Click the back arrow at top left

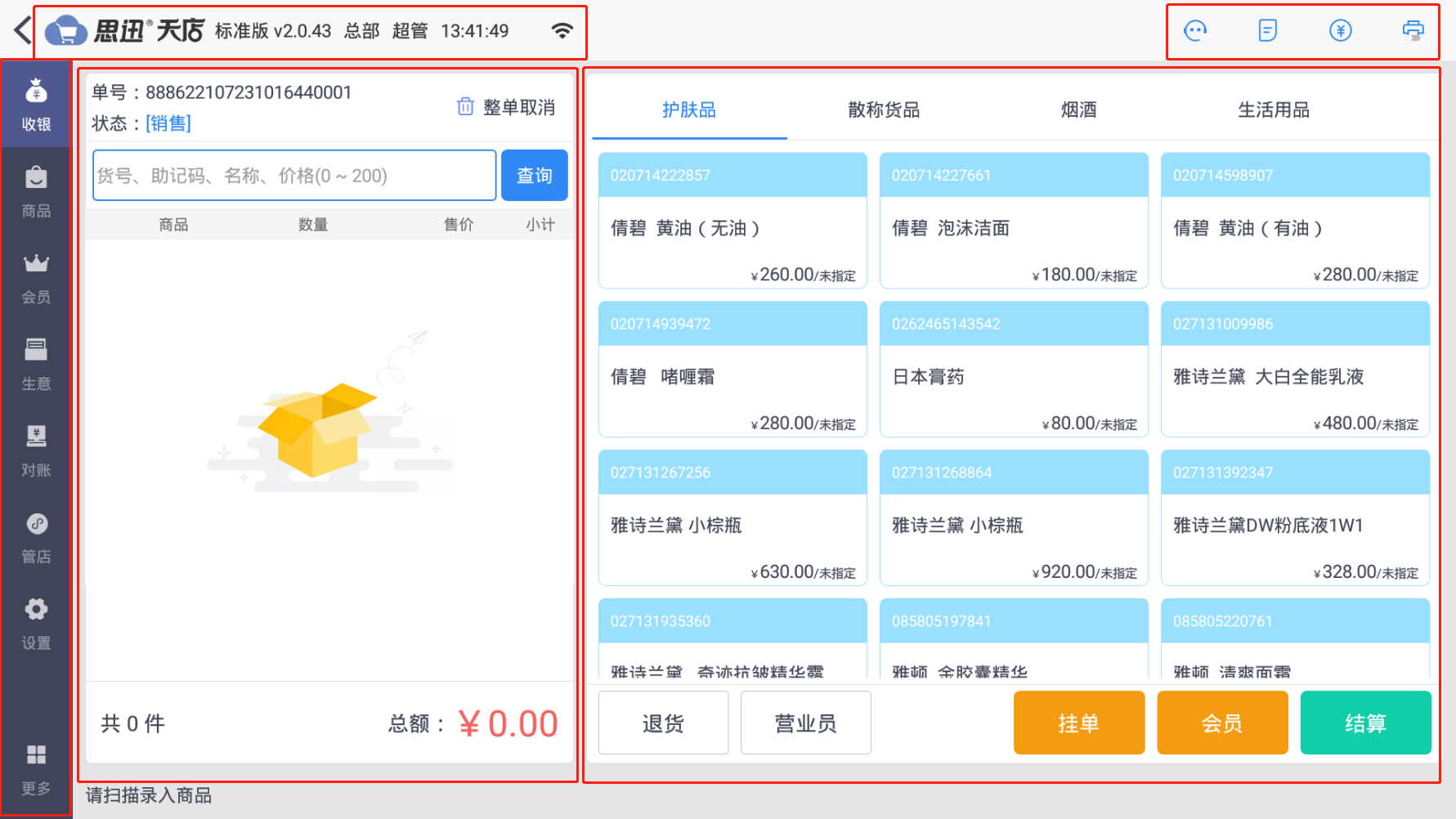tap(22, 31)
